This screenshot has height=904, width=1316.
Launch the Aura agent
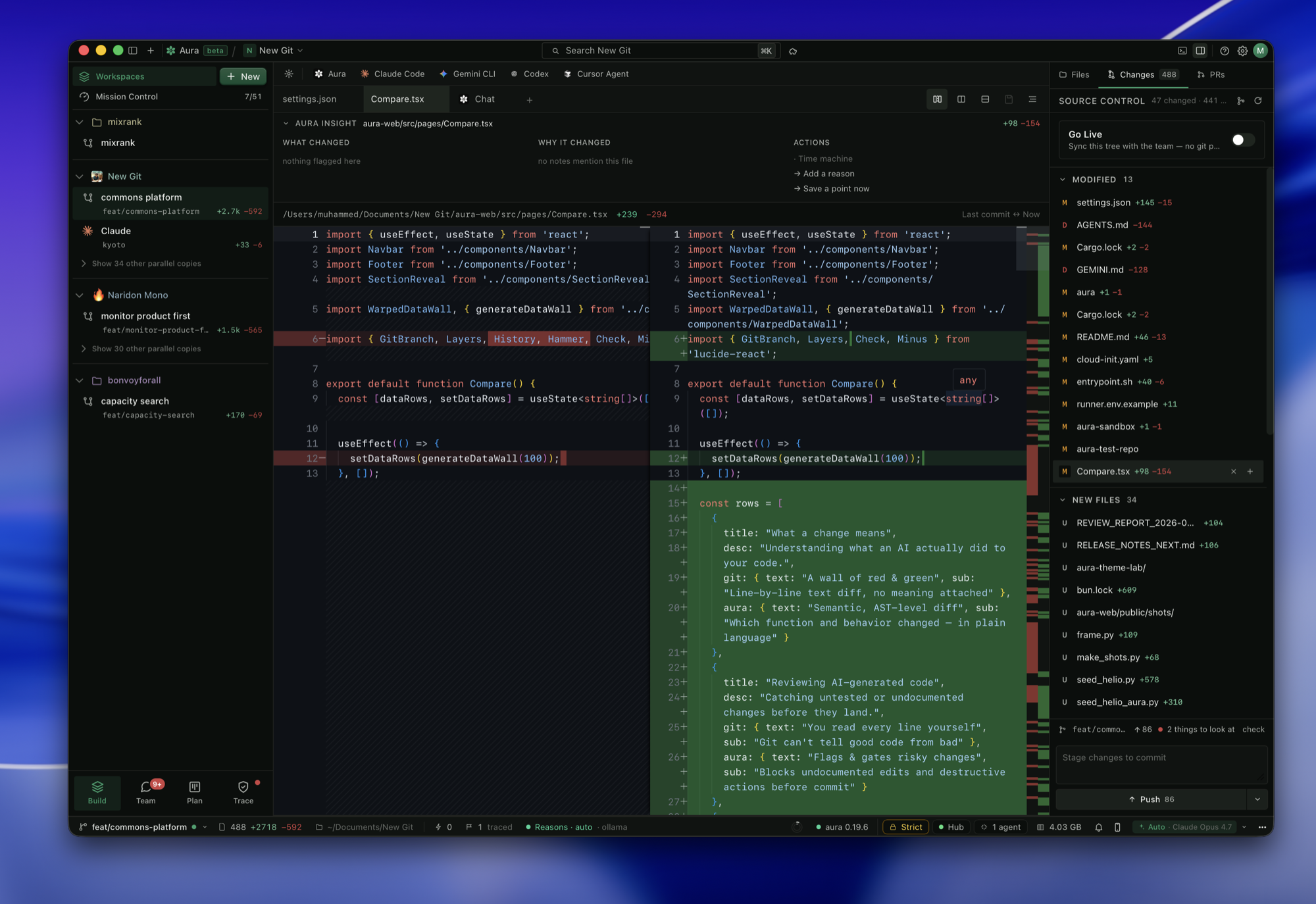(330, 74)
